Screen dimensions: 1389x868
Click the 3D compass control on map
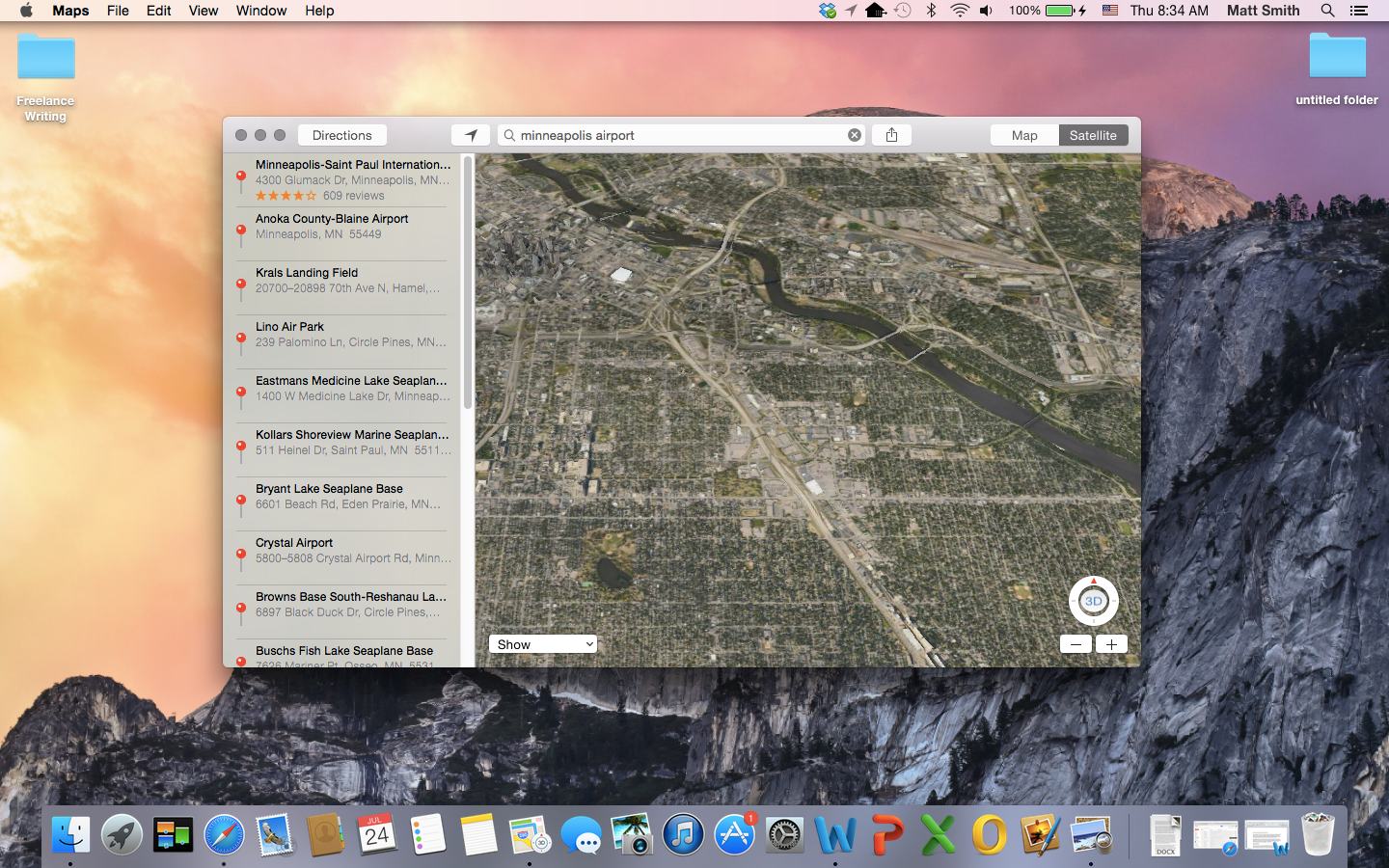tap(1093, 601)
